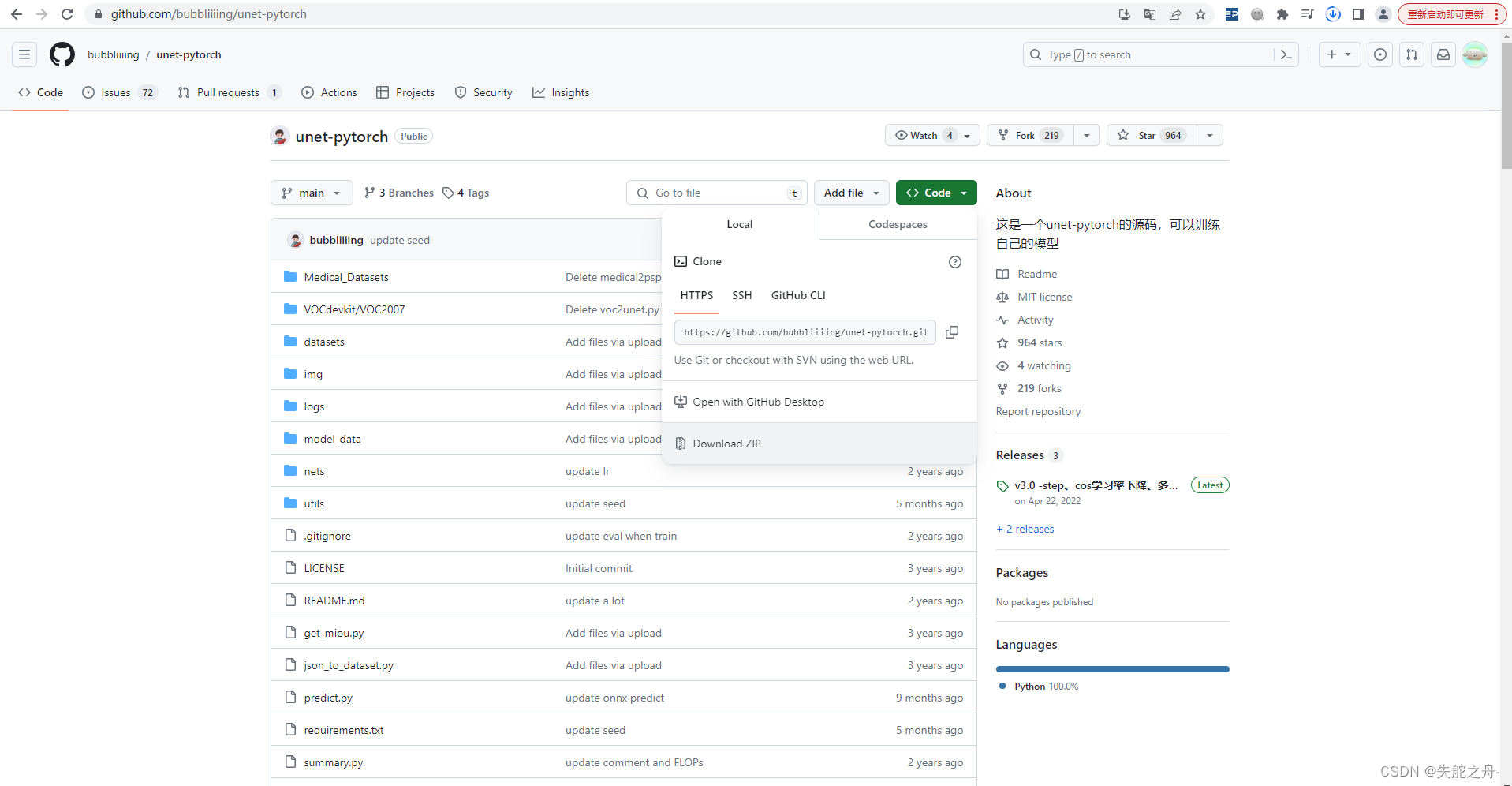
Task: Toggle the browser side panel icon
Action: pos(1358,14)
